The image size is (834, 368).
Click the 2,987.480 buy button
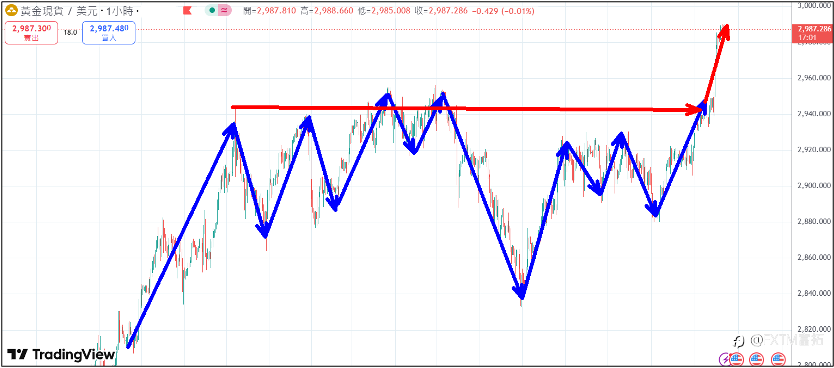109,32
